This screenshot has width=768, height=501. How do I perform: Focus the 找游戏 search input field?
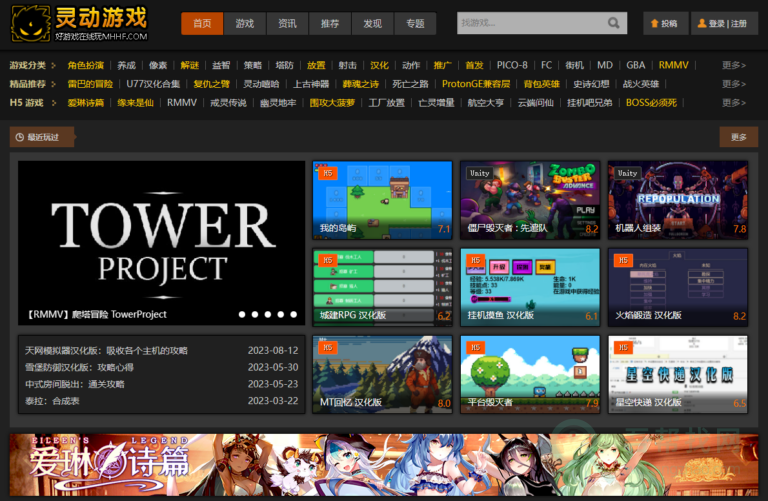[530, 23]
